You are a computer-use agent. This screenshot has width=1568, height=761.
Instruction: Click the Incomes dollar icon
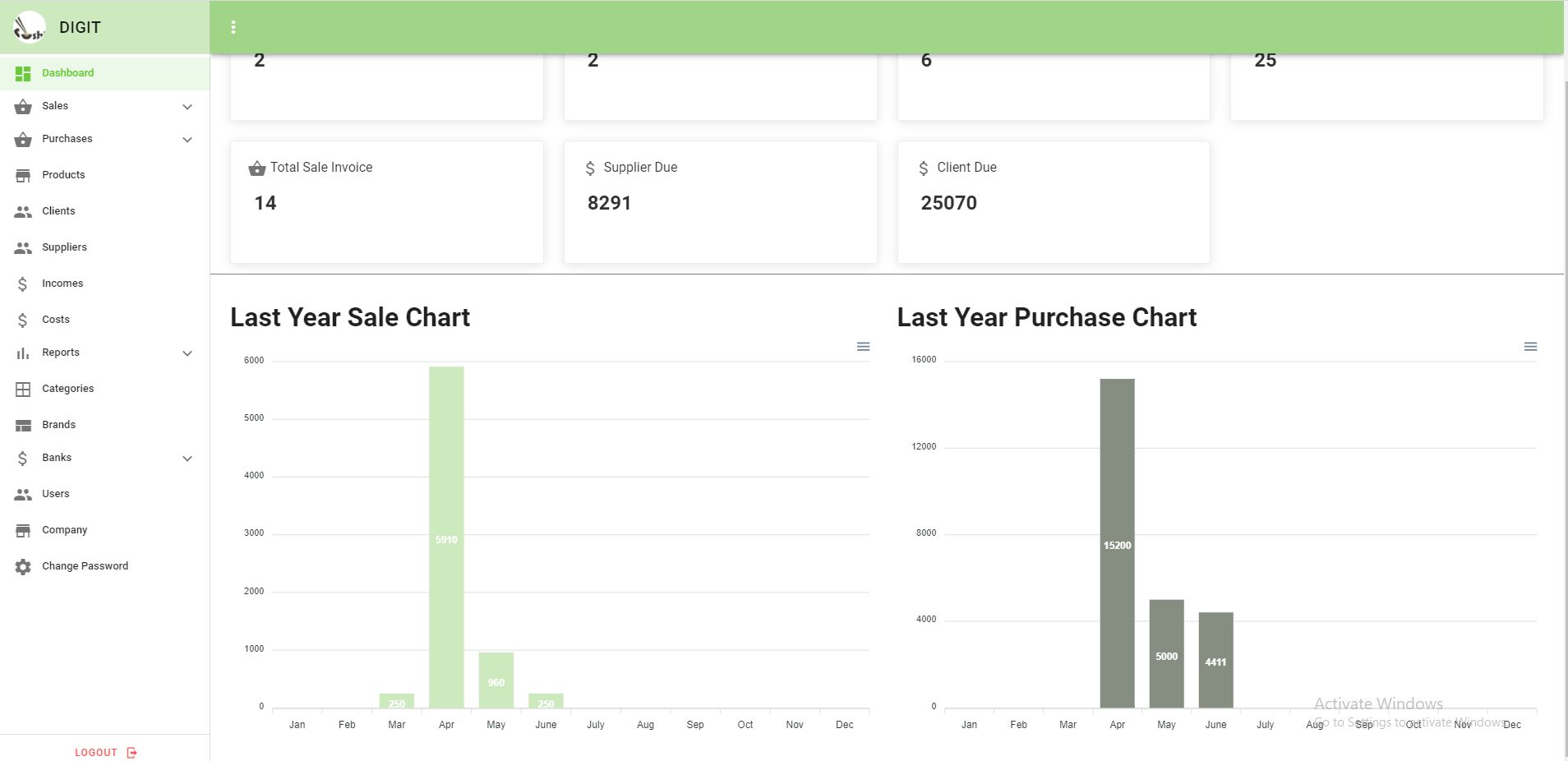click(x=23, y=284)
